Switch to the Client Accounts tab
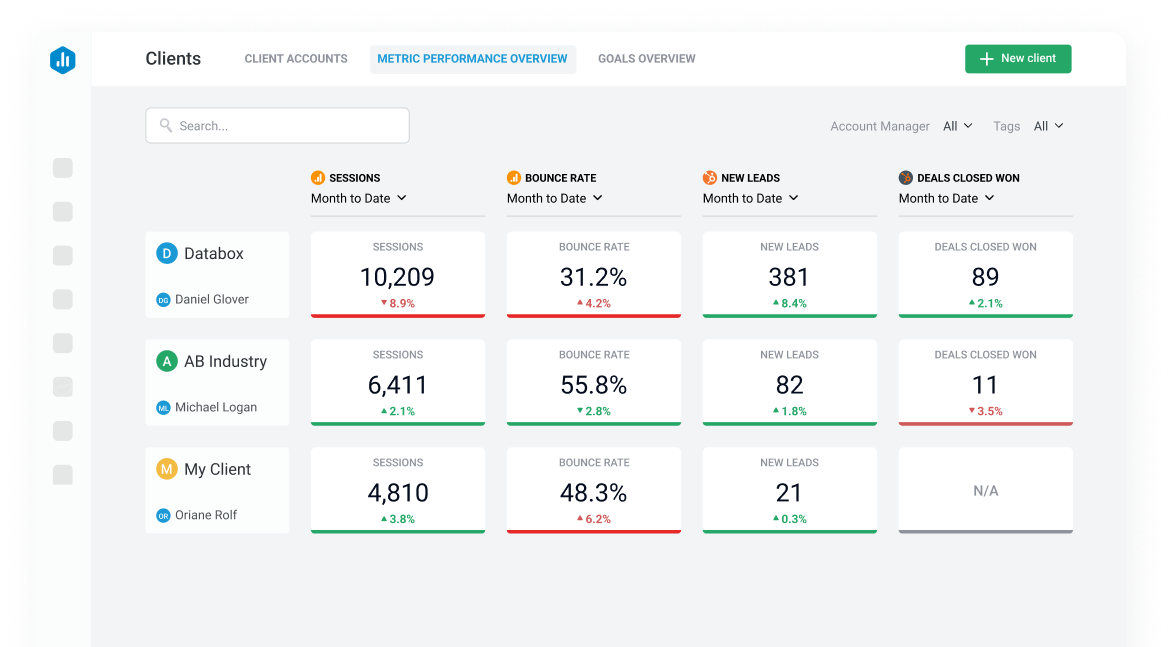The height and width of the screenshot is (647, 1172). point(296,59)
